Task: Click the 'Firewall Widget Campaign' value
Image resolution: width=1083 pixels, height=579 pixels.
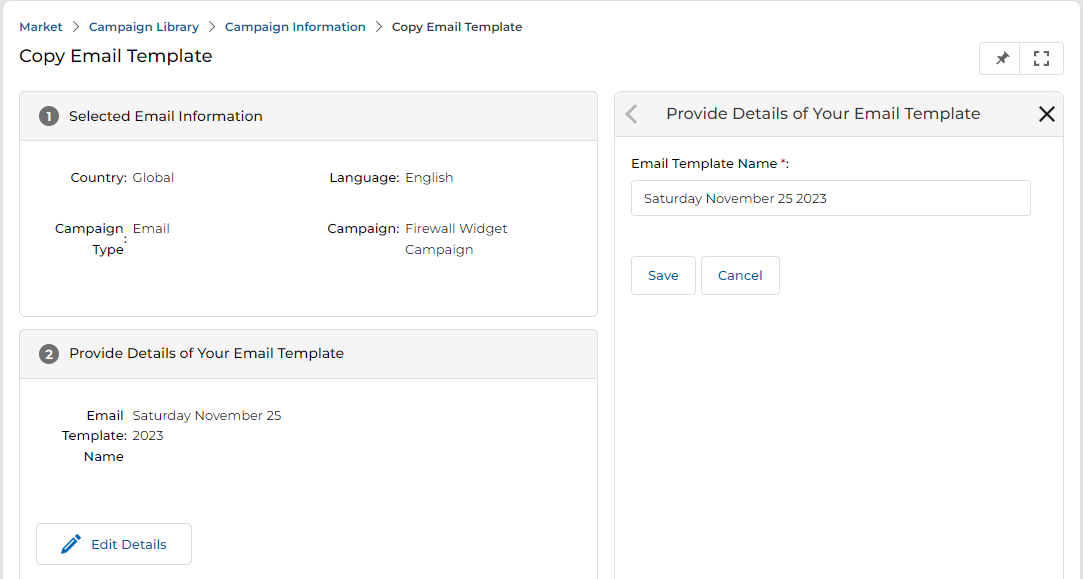Action: (456, 239)
